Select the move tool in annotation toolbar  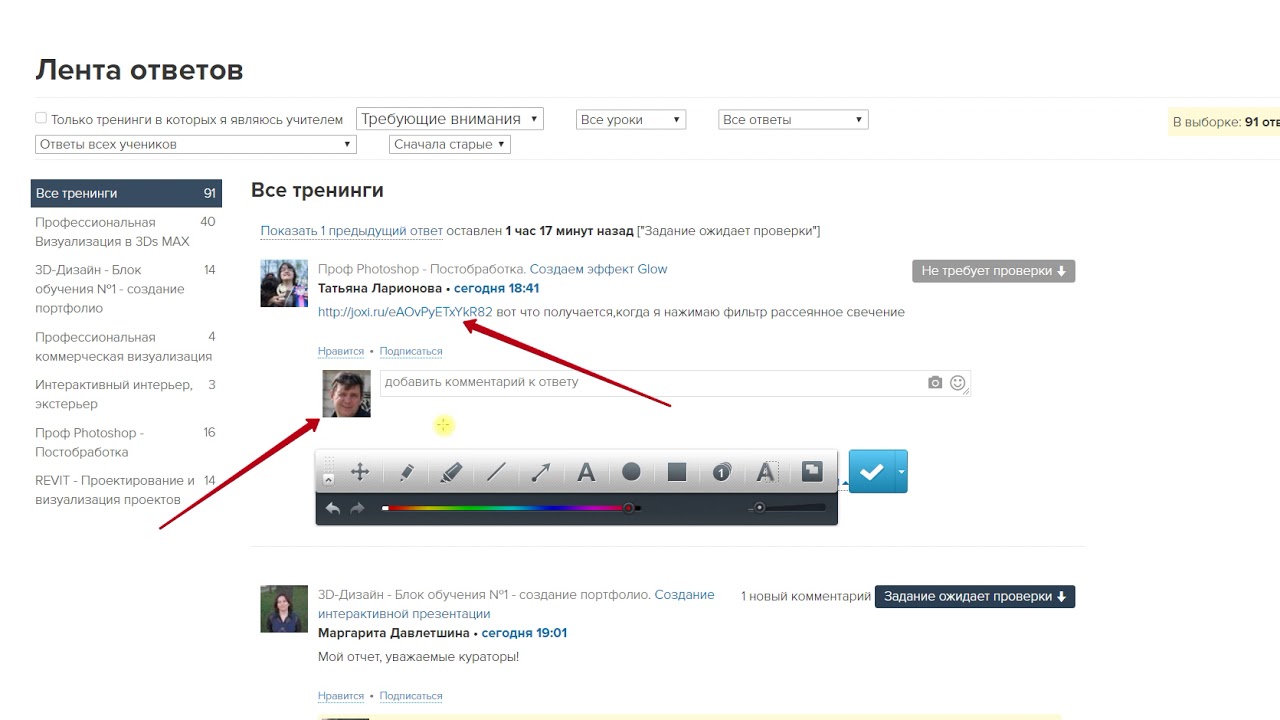pos(360,473)
